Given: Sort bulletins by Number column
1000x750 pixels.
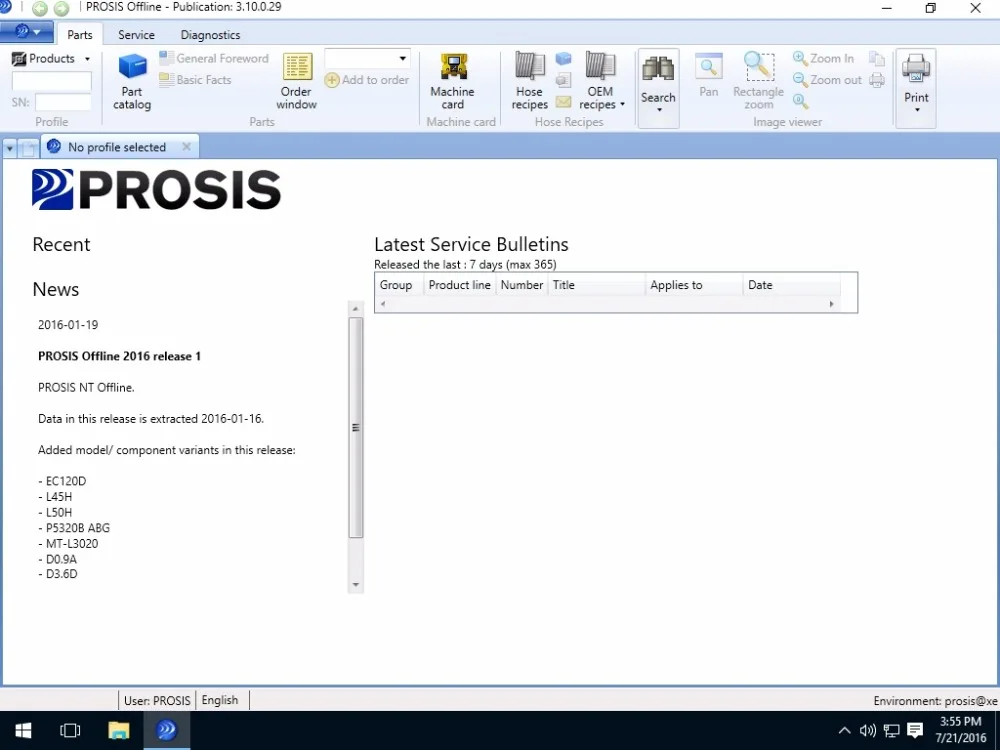Looking at the screenshot, I should tap(522, 285).
